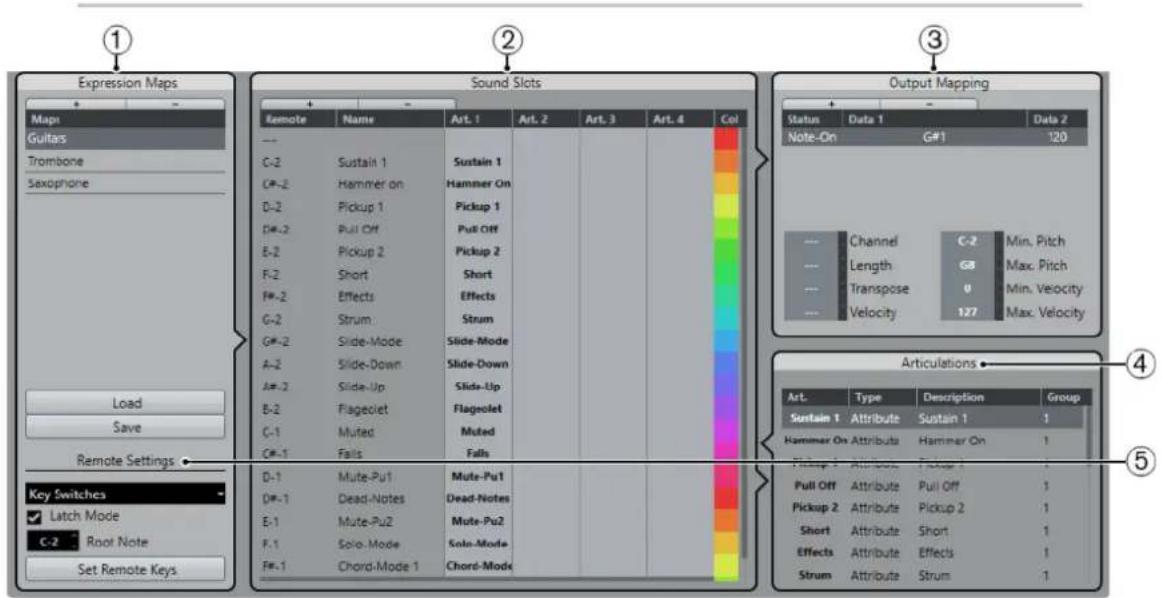Adjust the Root Note C-2 stepper

tap(52, 542)
